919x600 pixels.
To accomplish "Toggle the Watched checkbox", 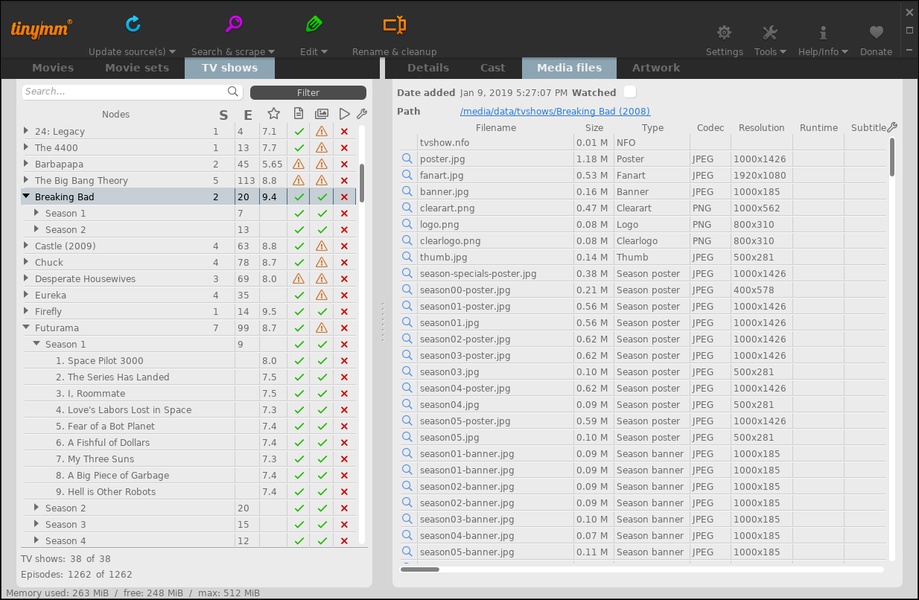I will click(629, 92).
